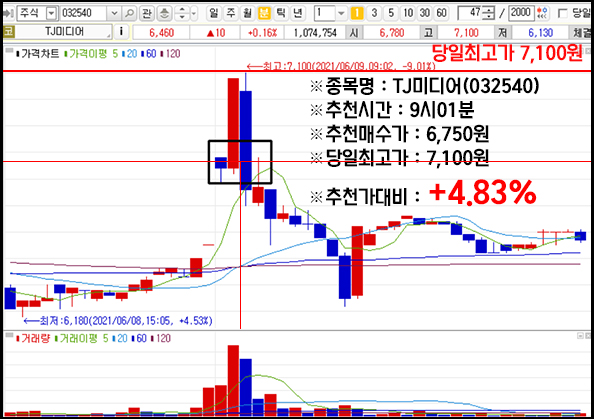Select the highlighted 1-minute interval button

pos(357,13)
